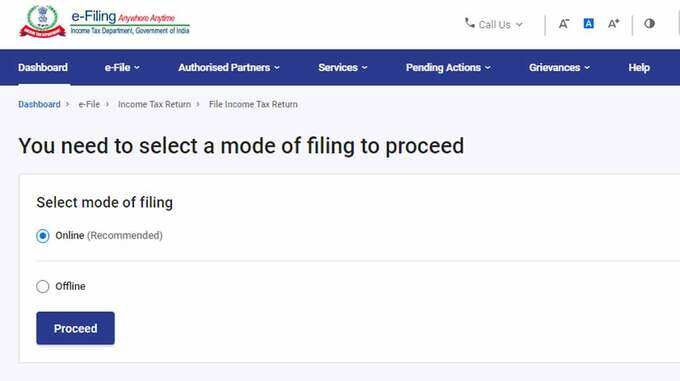
Task: Reset font size with default A icon
Action: point(588,23)
